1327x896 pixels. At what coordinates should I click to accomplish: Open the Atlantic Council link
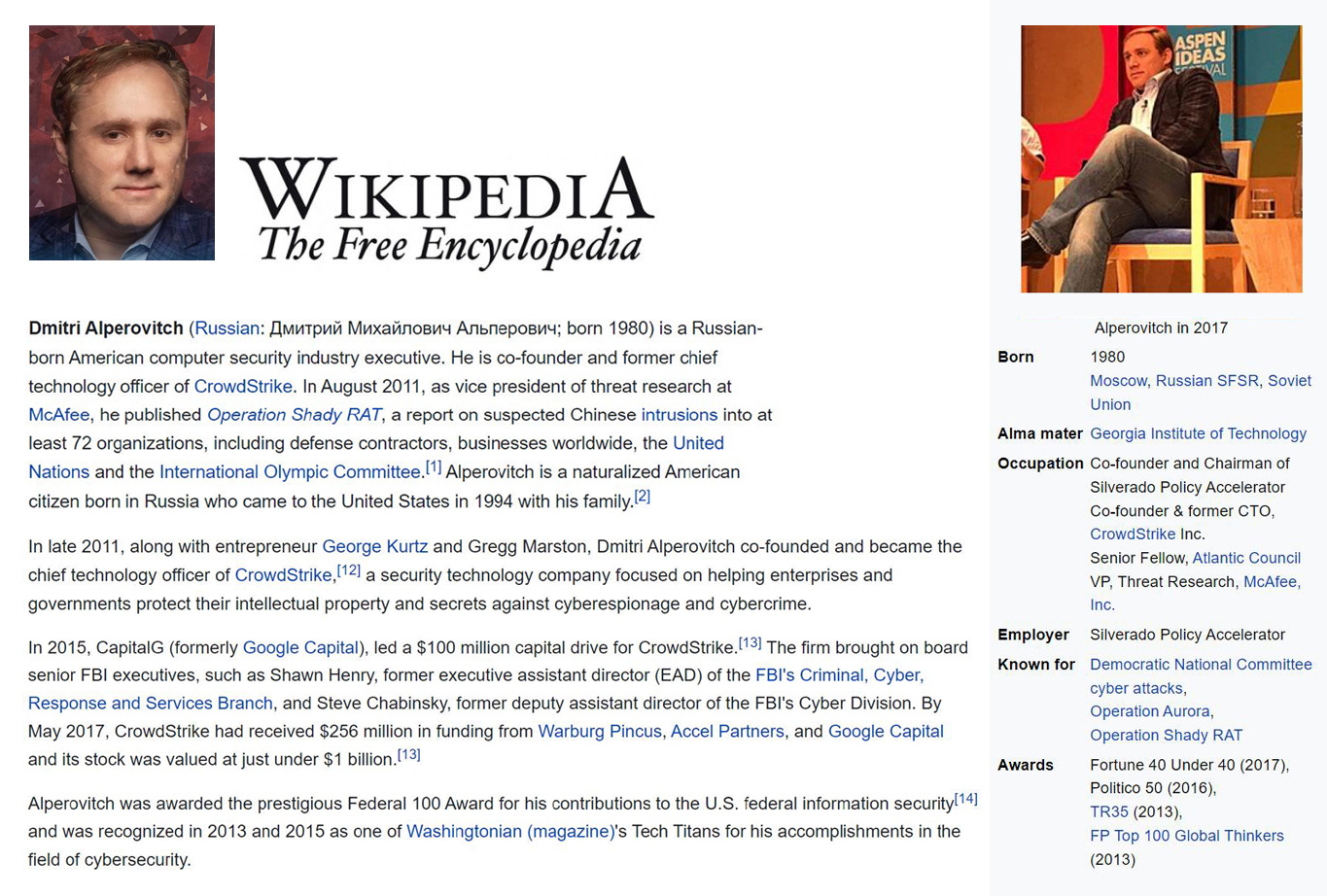click(1246, 558)
